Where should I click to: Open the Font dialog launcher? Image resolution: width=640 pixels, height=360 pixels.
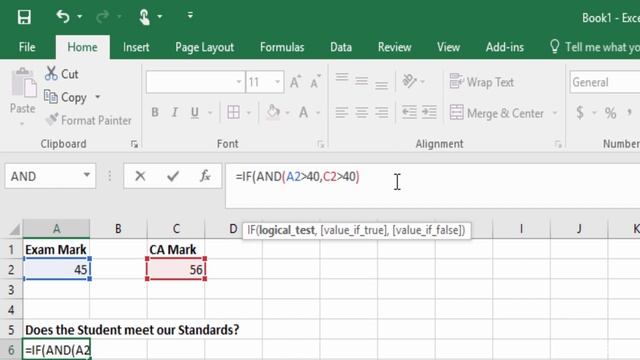point(321,144)
